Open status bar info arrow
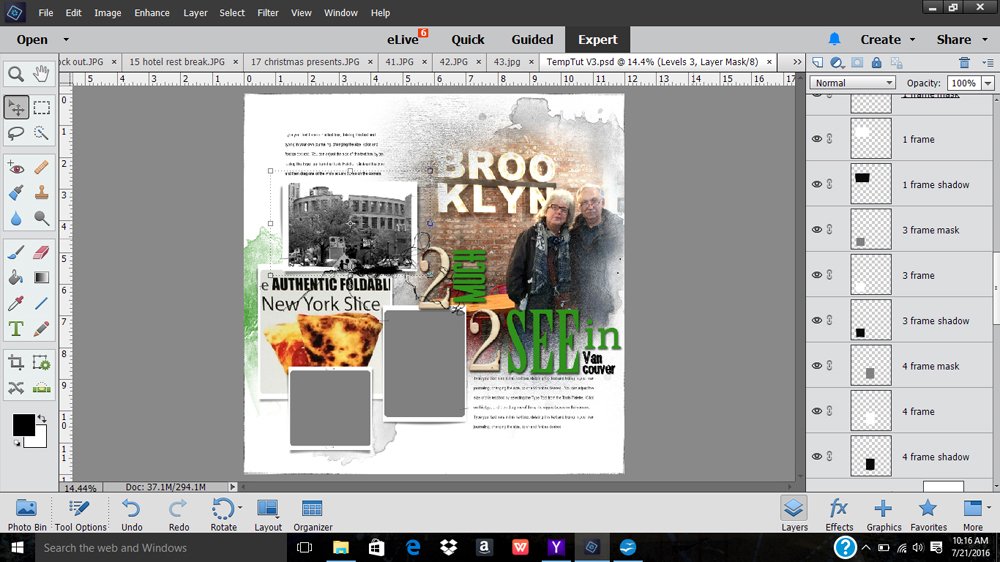Image resolution: width=1000 pixels, height=562 pixels. (x=233, y=487)
